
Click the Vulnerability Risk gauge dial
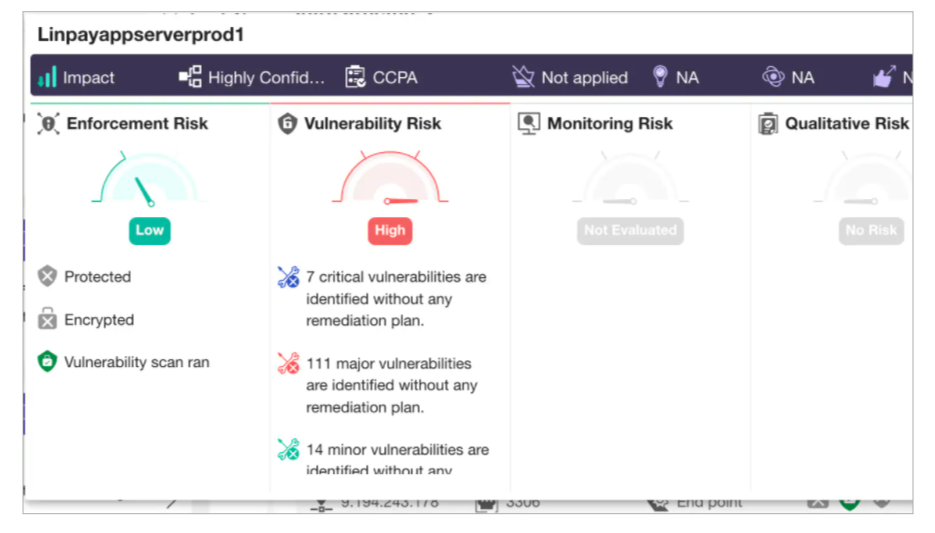point(390,180)
